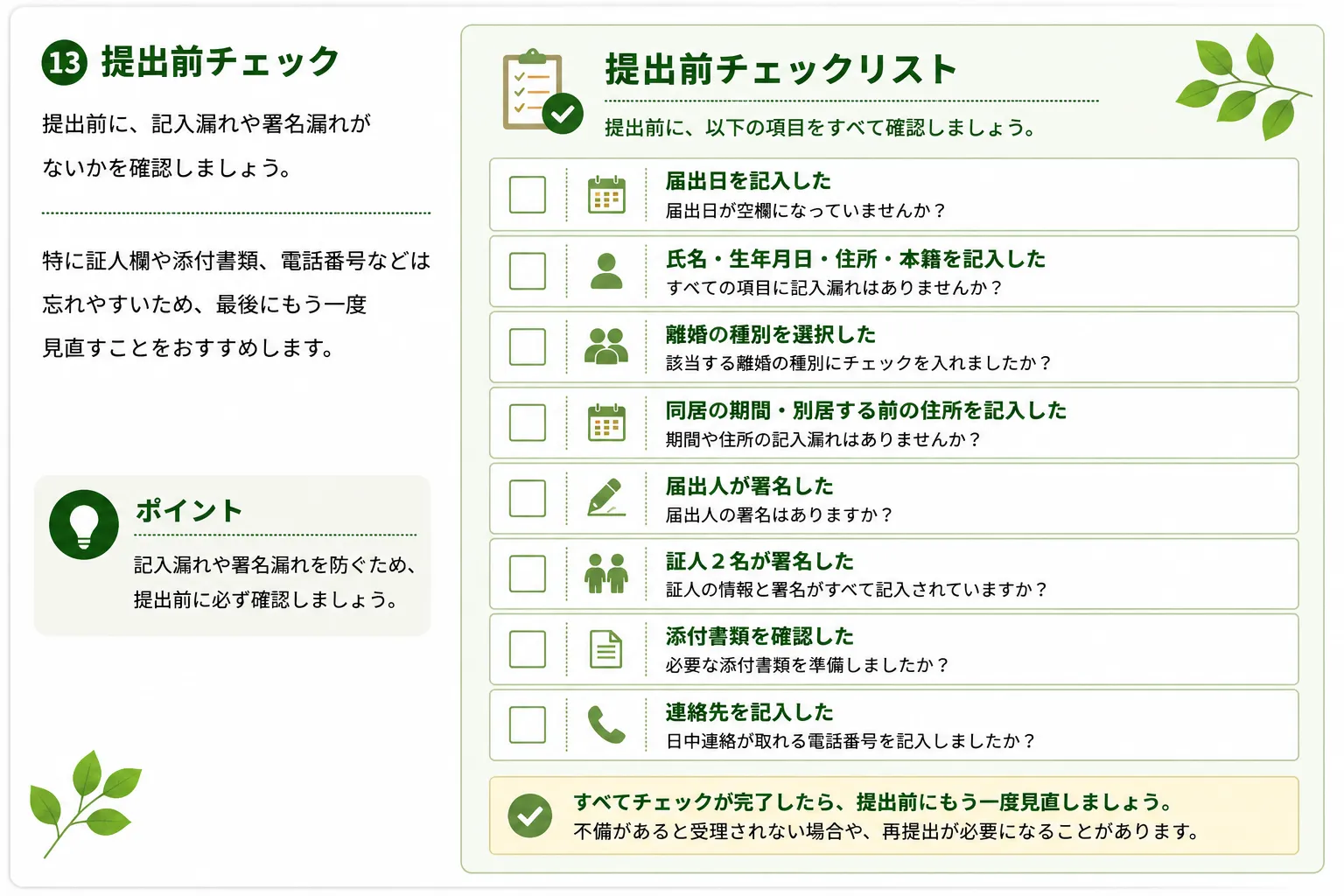This screenshot has height=896, width=1344.
Task: Click the number 13 badge next to 提出前チェック
Action: pos(65,62)
